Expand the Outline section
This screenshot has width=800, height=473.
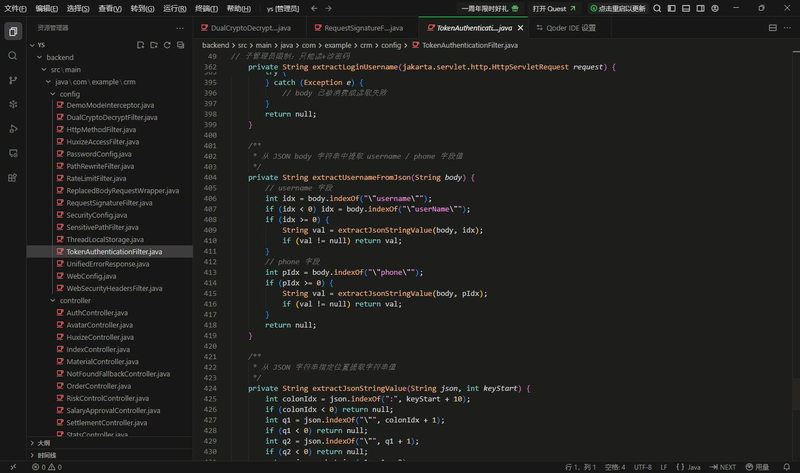(x=110, y=443)
